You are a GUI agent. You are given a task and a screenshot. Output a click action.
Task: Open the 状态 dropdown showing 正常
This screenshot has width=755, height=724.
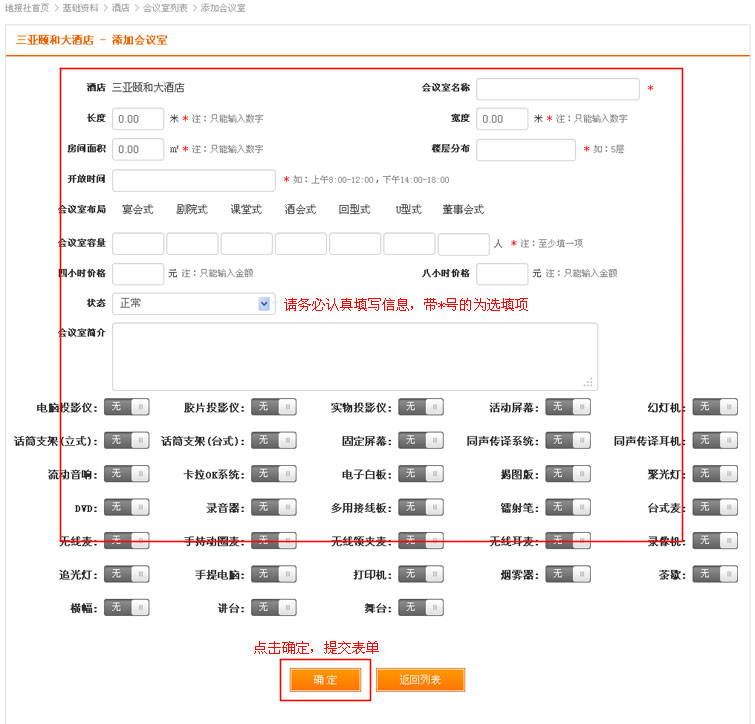pos(193,303)
